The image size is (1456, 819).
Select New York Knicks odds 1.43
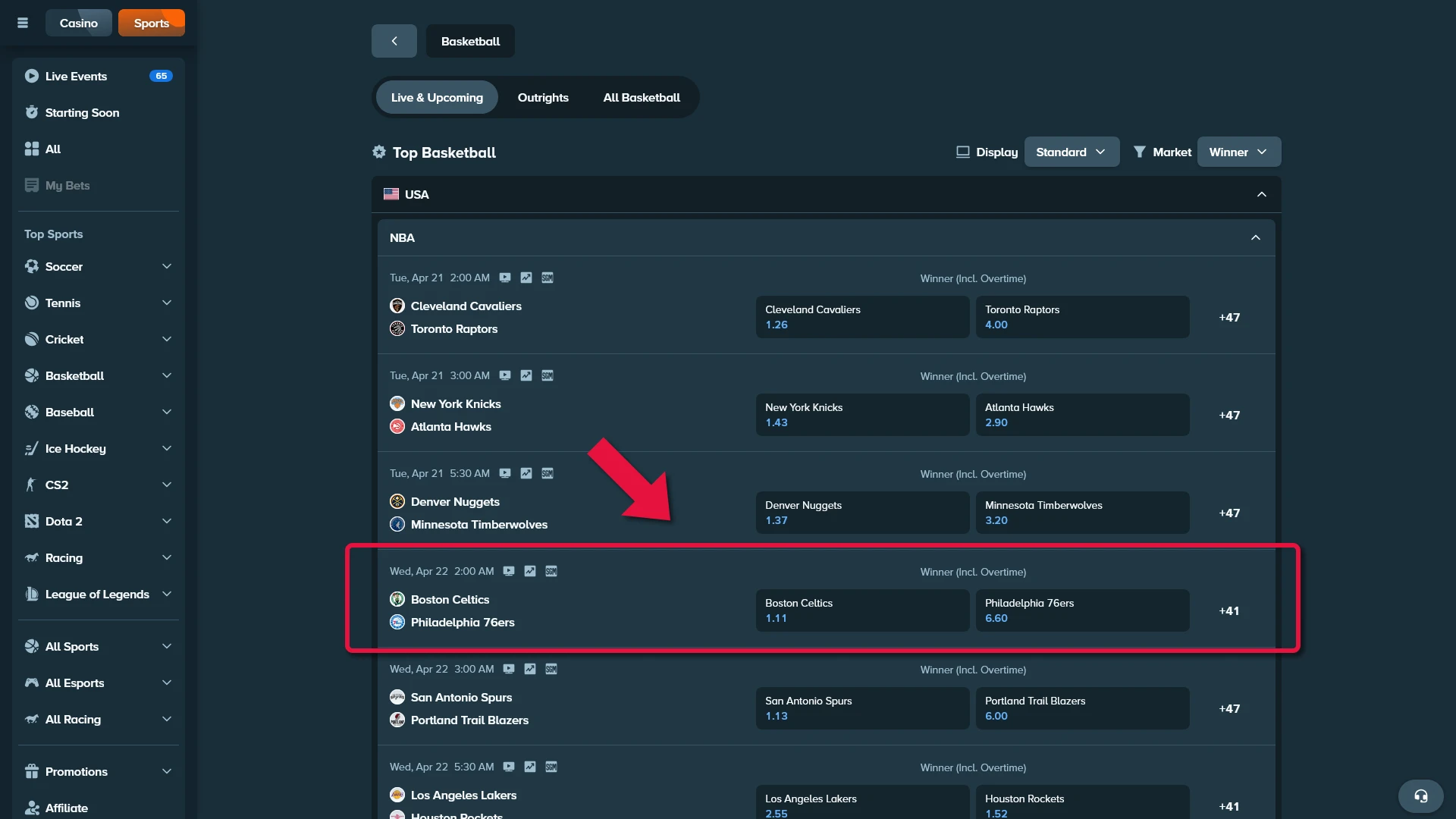tap(863, 415)
